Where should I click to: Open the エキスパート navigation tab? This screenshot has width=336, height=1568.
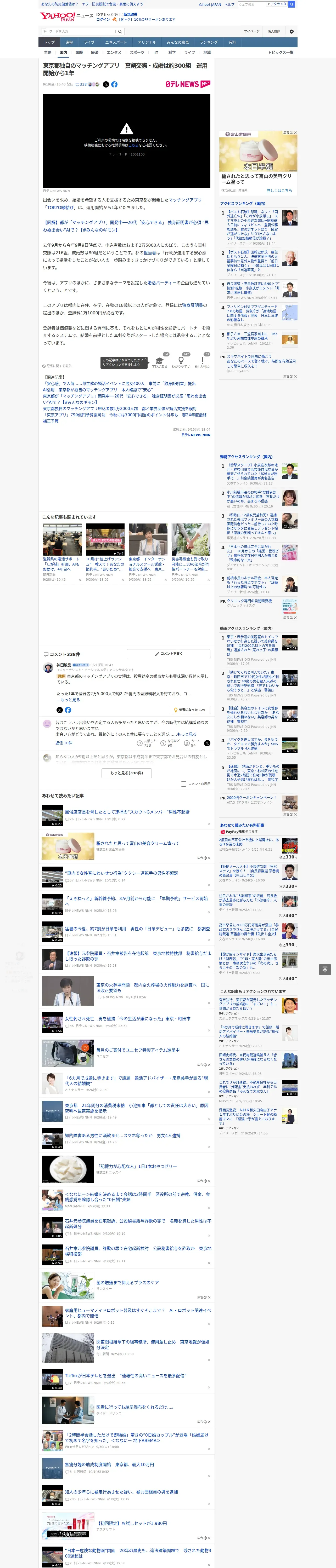(x=116, y=43)
